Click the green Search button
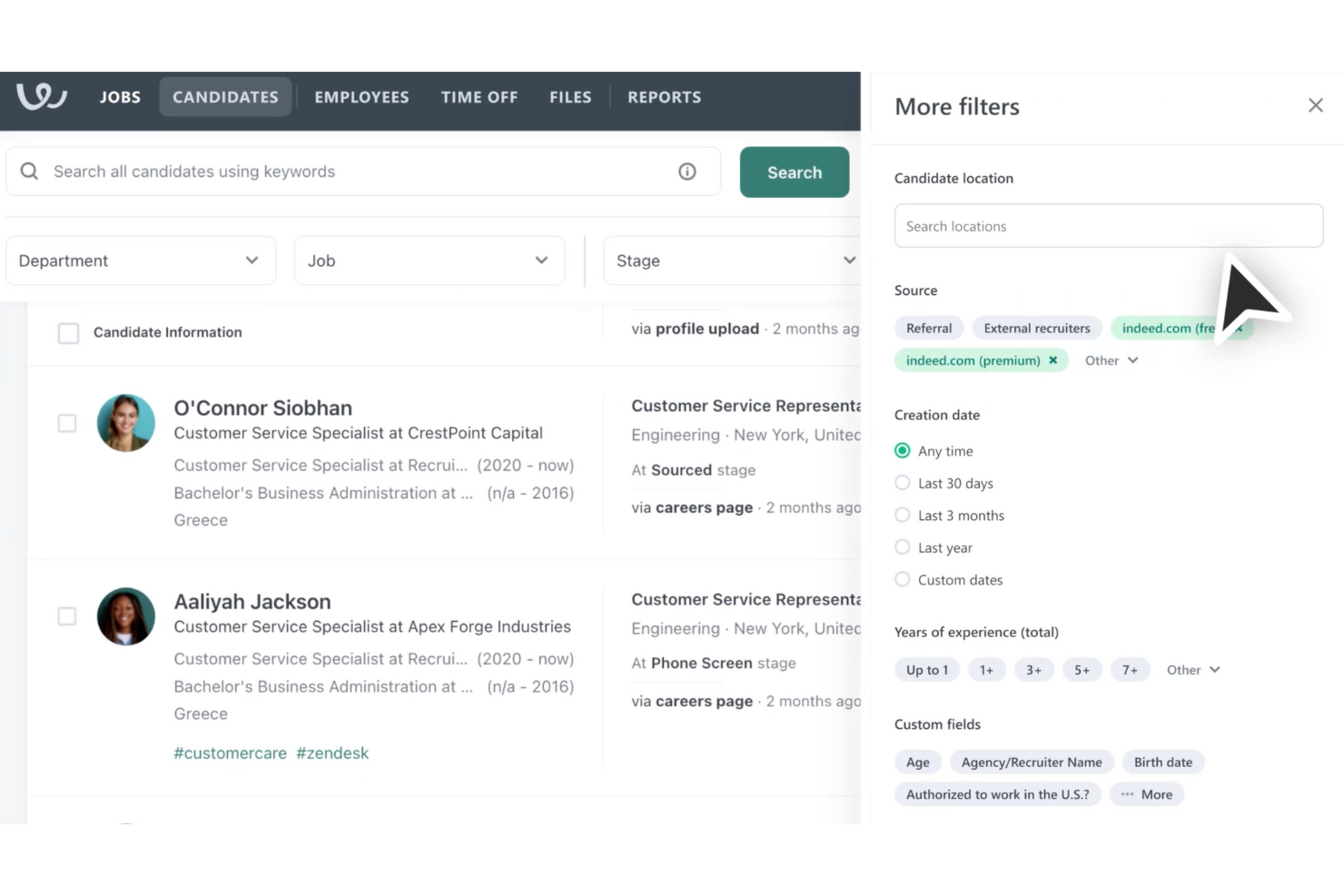Screen dimensions: 1344x896 [794, 172]
